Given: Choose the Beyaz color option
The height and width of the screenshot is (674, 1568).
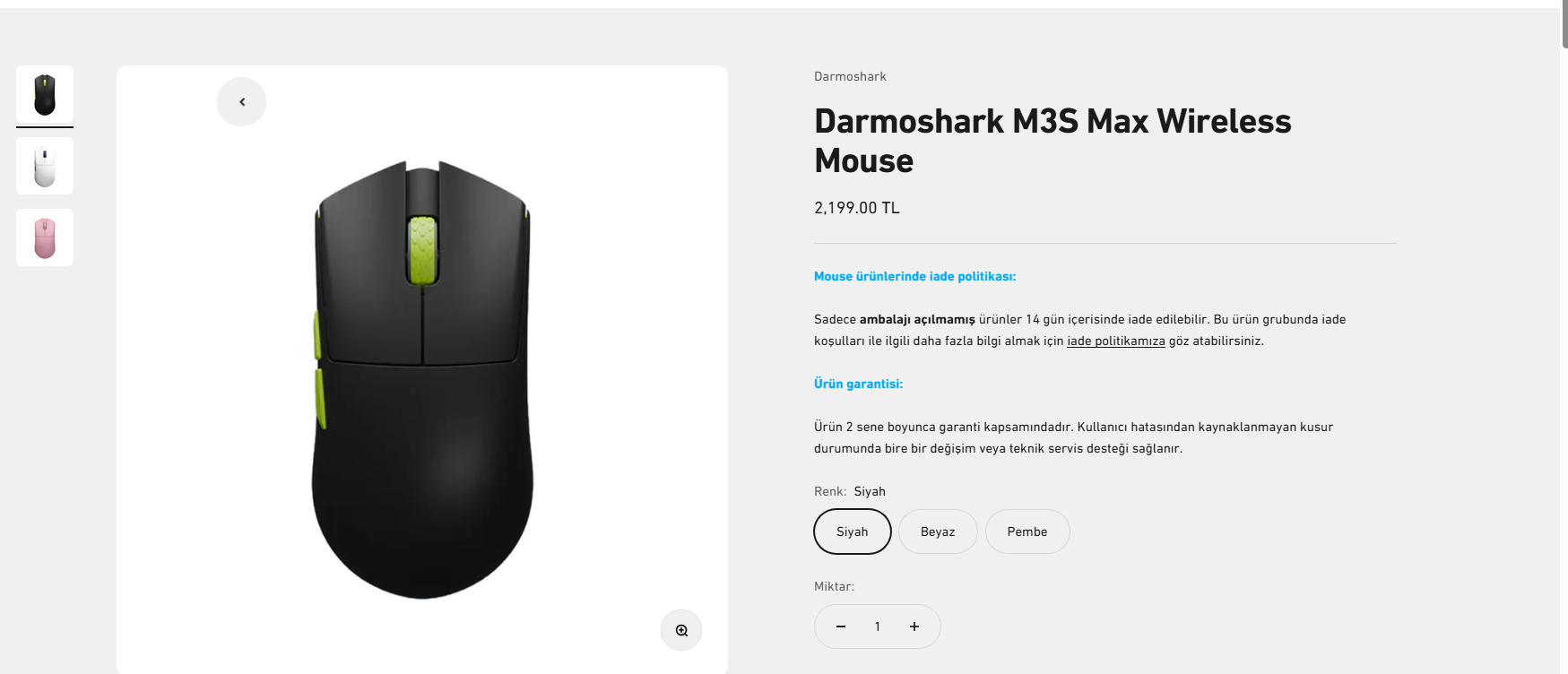Looking at the screenshot, I should pos(938,531).
